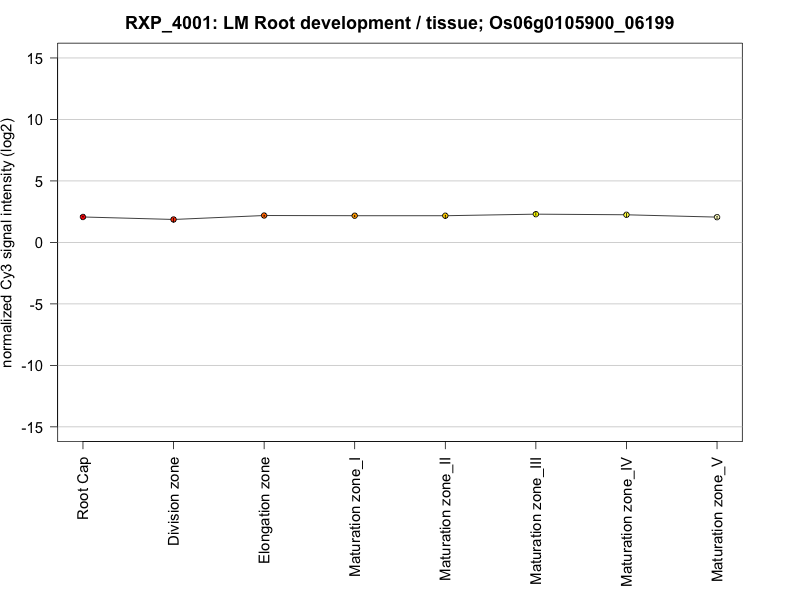Screen dimensions: 800x600
Task: Click the Maturation zone_I data marker
Action: click(x=355, y=216)
